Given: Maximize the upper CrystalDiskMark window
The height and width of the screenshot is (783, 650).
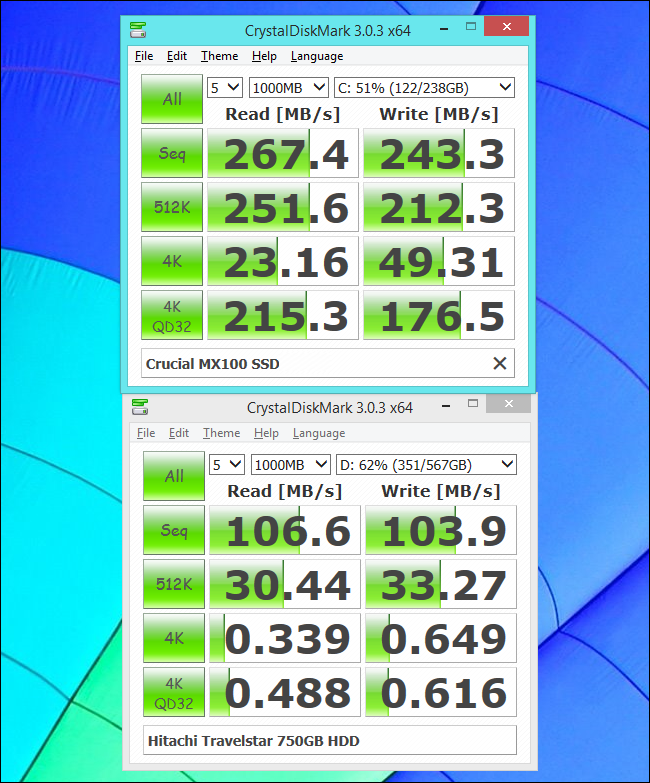Looking at the screenshot, I should (471, 26).
